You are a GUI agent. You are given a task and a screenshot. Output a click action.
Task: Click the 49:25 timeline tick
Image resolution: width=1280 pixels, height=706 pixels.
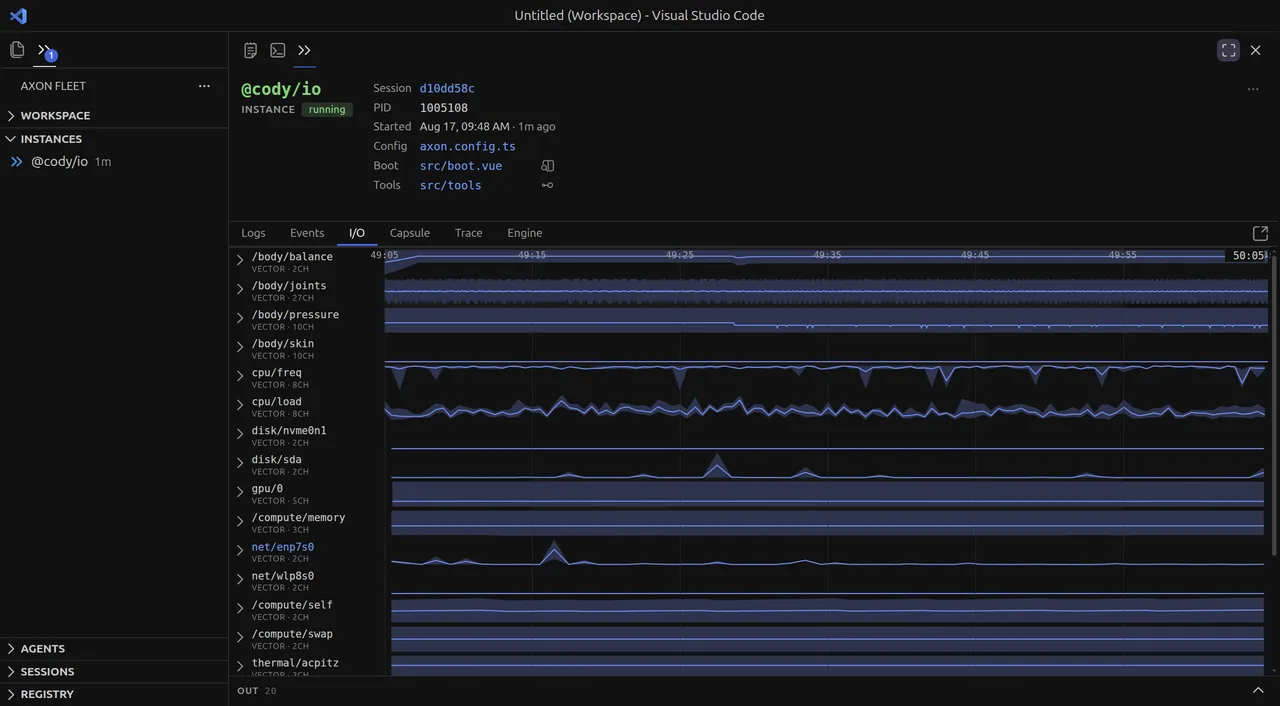pyautogui.click(x=680, y=255)
